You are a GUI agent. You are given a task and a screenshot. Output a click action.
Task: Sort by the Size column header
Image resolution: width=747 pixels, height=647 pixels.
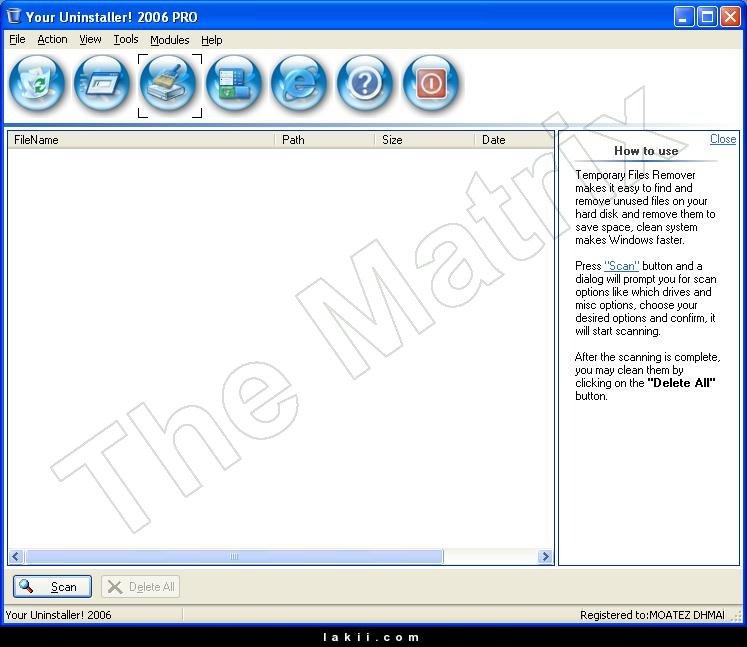coord(424,140)
